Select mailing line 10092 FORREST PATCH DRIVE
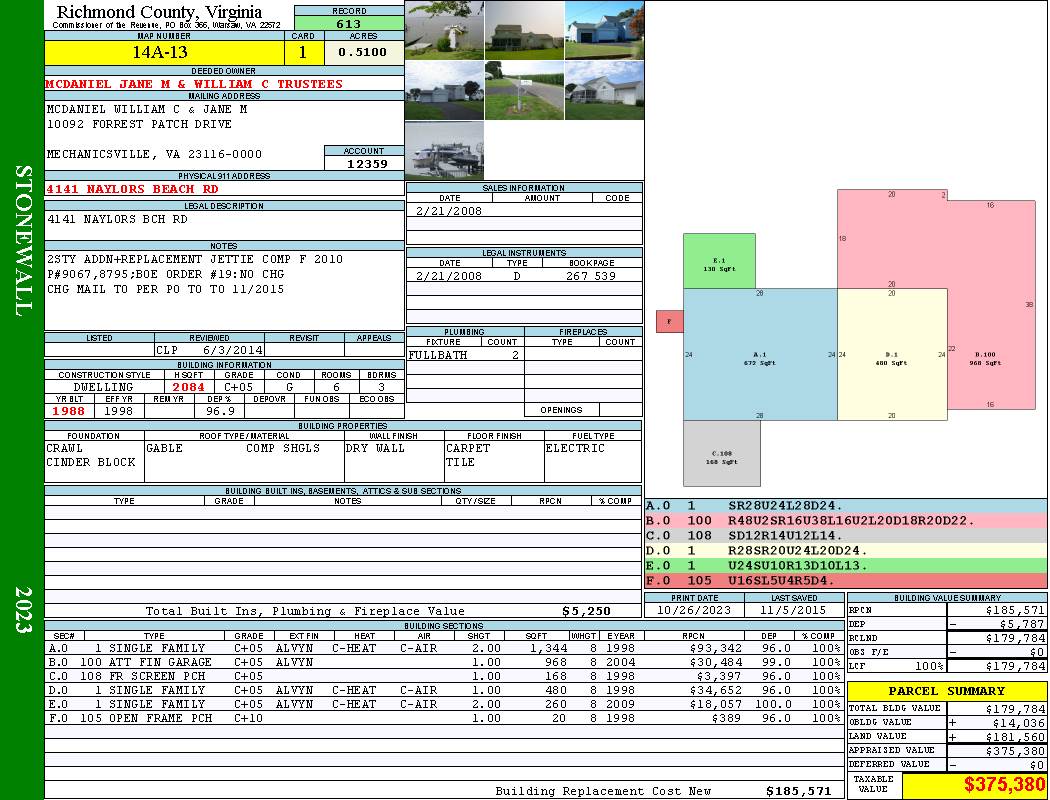The image size is (1050, 800). tap(139, 124)
